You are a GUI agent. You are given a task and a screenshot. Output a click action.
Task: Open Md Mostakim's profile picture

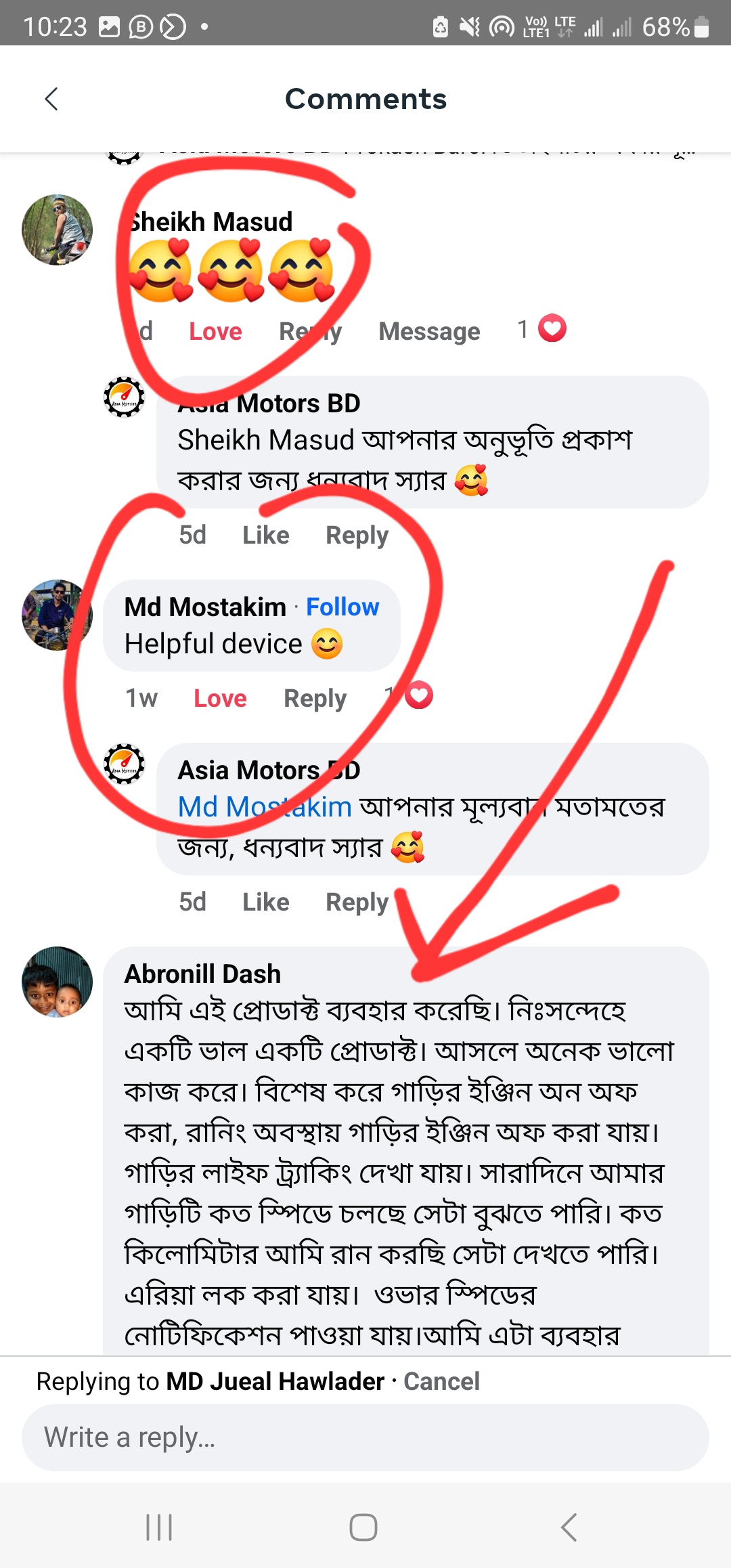click(56, 615)
